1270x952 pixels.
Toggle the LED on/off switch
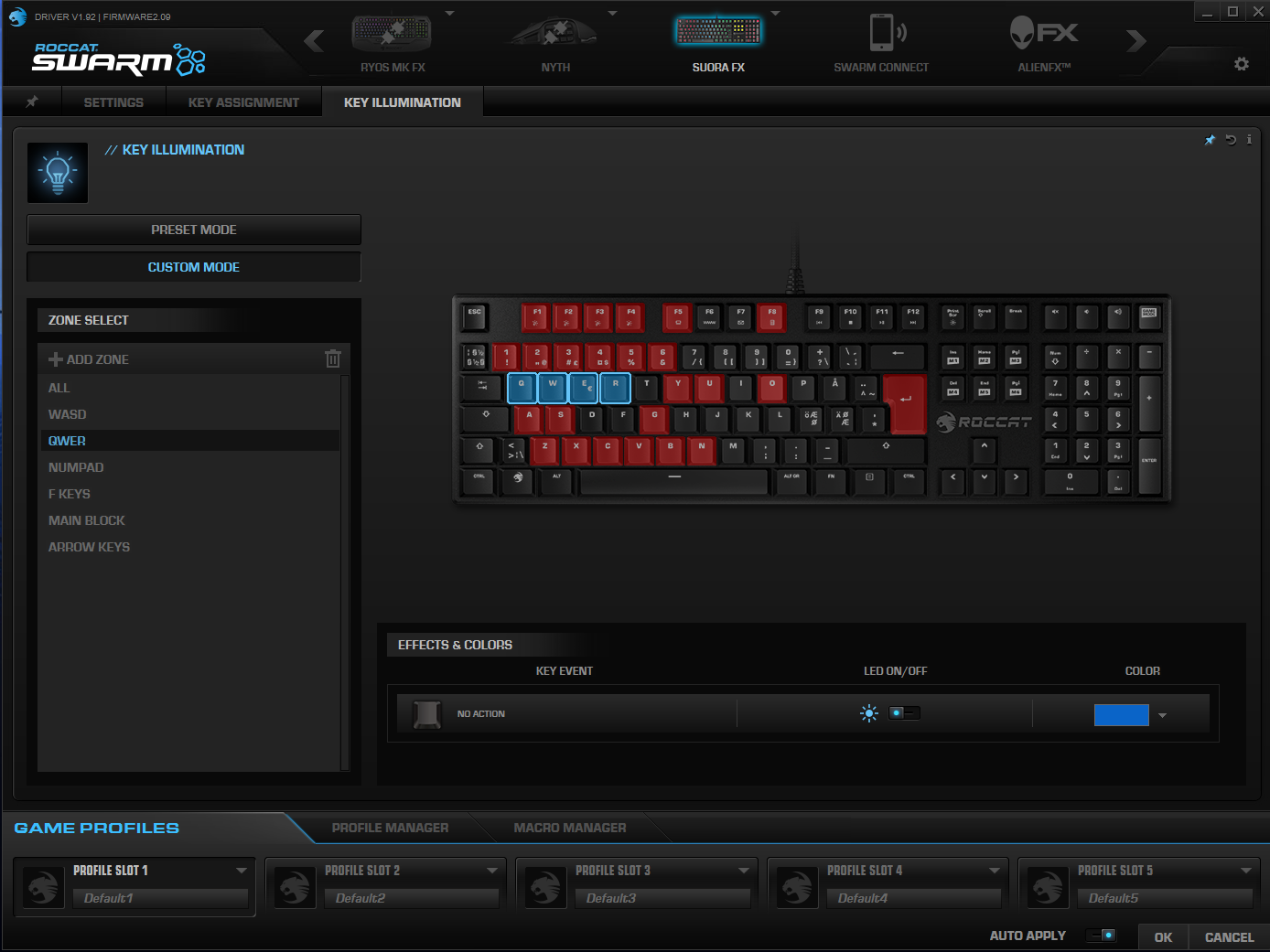click(x=903, y=713)
